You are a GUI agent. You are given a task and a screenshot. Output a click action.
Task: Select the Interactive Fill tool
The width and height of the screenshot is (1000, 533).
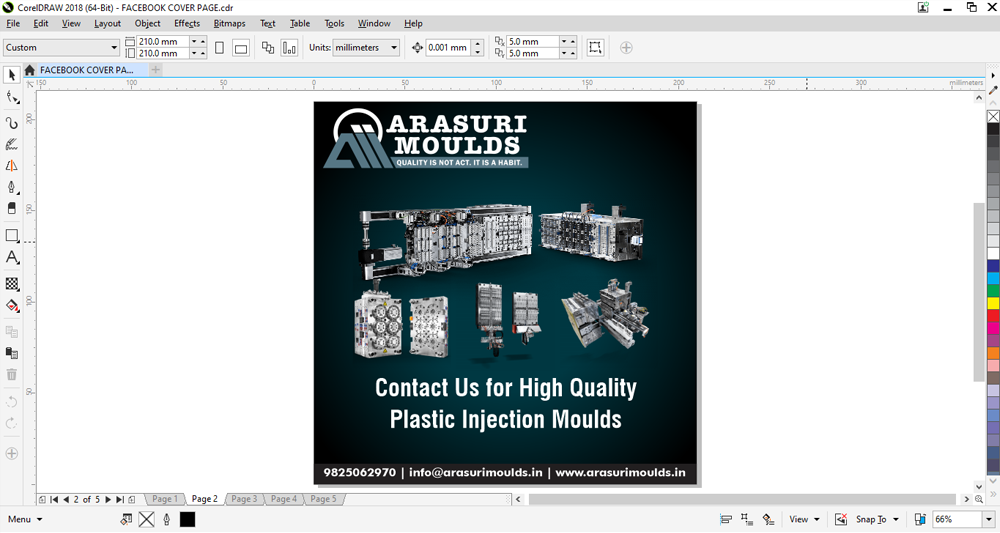[11, 305]
